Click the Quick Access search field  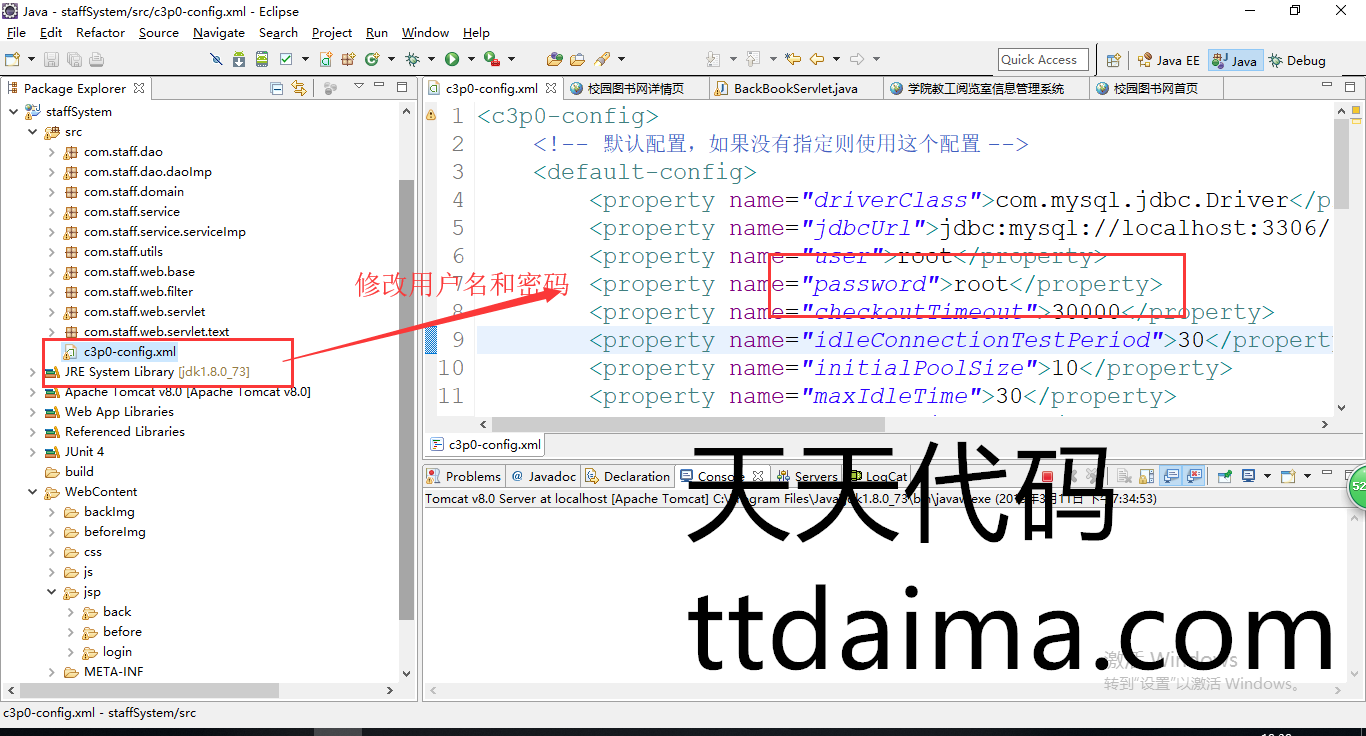1043,60
